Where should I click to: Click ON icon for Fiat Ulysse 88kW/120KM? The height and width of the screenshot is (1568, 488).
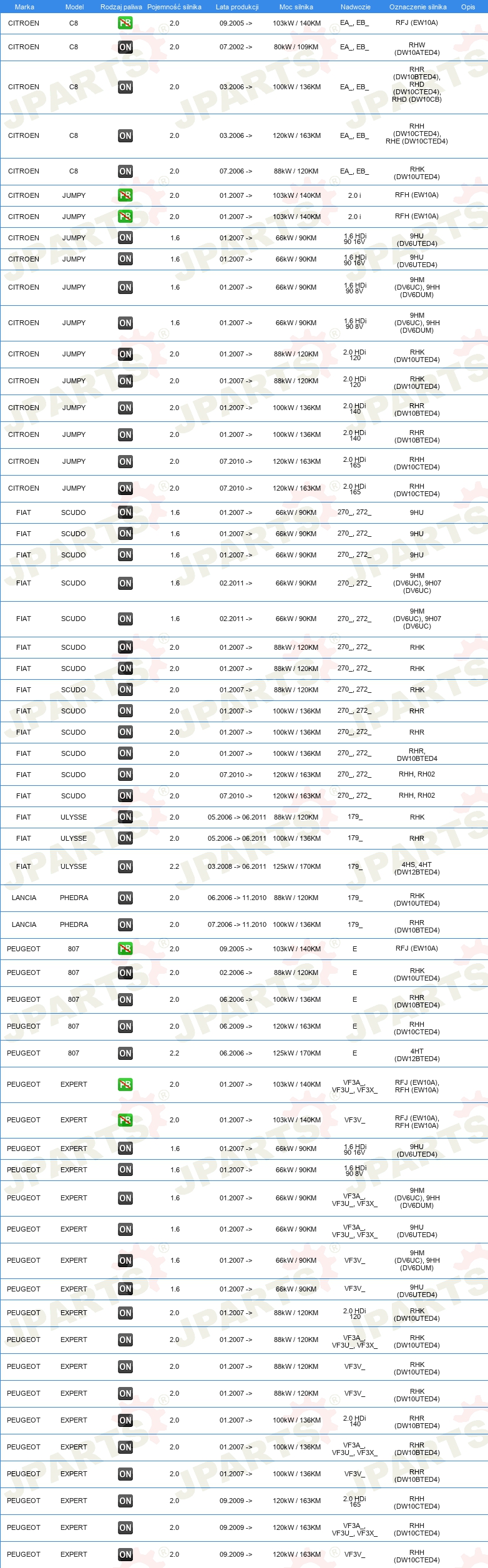[x=125, y=817]
